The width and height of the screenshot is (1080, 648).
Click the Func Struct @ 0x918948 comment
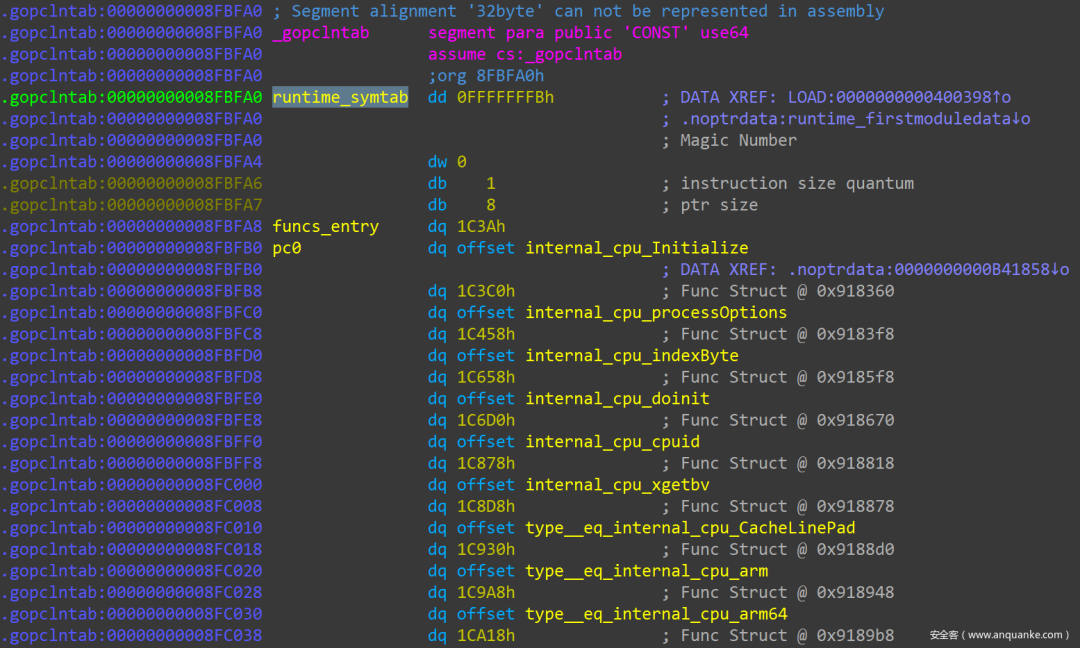787,593
